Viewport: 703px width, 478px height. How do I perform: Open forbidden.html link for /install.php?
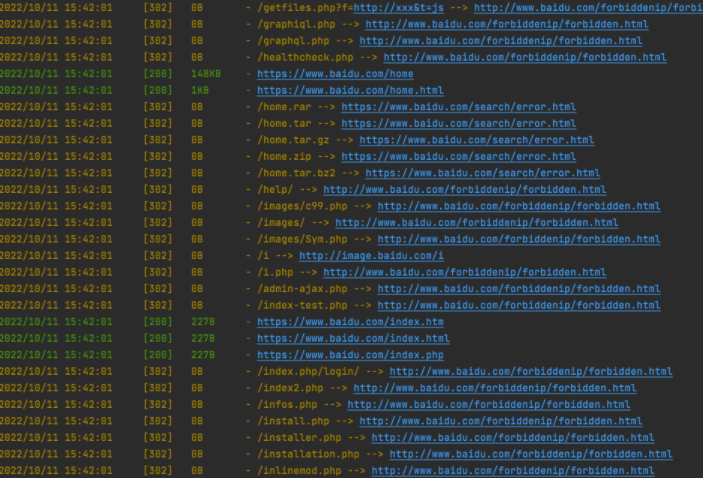pos(501,421)
